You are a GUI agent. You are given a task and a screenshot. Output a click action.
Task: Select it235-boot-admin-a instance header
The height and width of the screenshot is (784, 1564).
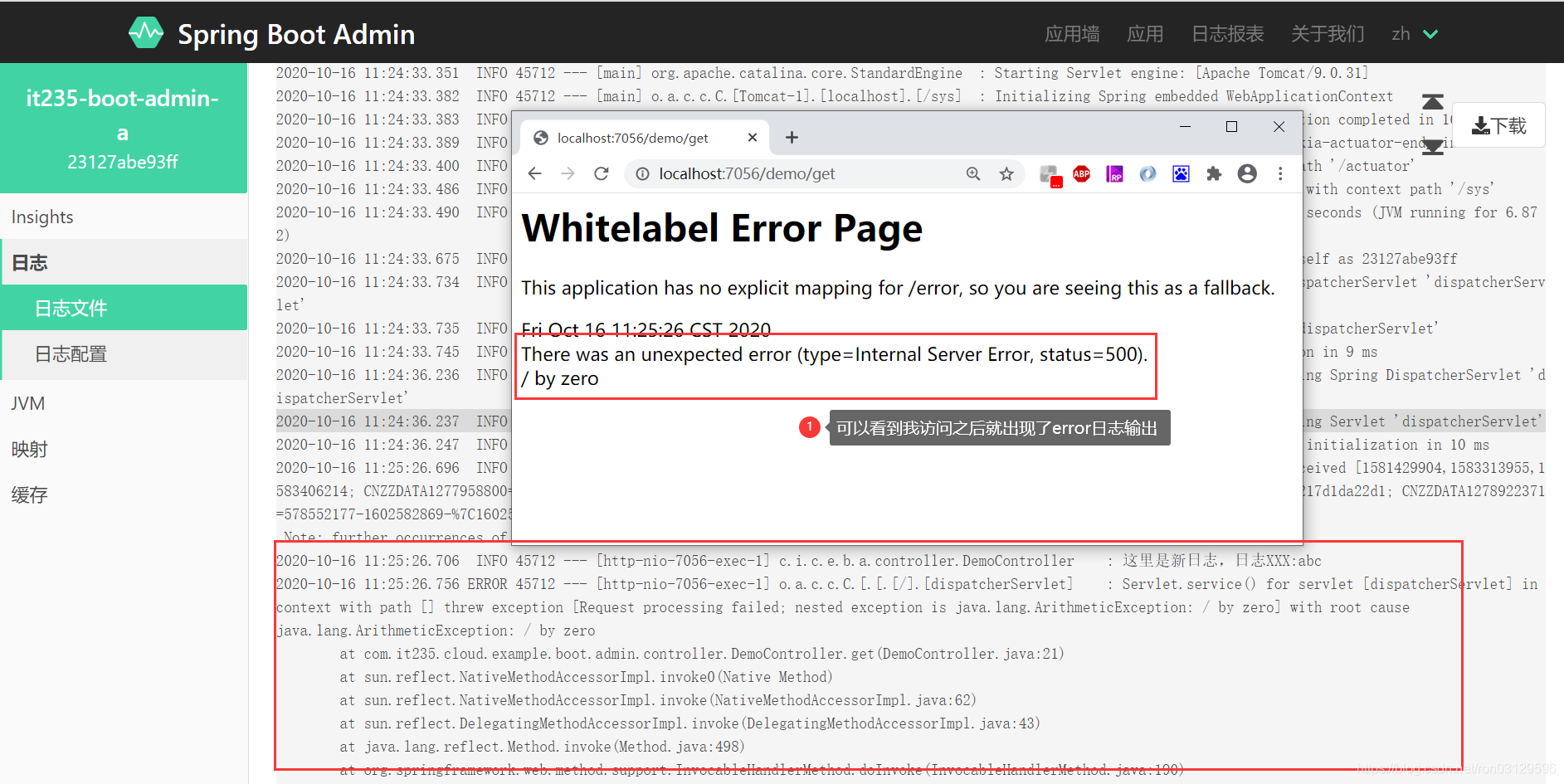click(x=123, y=129)
